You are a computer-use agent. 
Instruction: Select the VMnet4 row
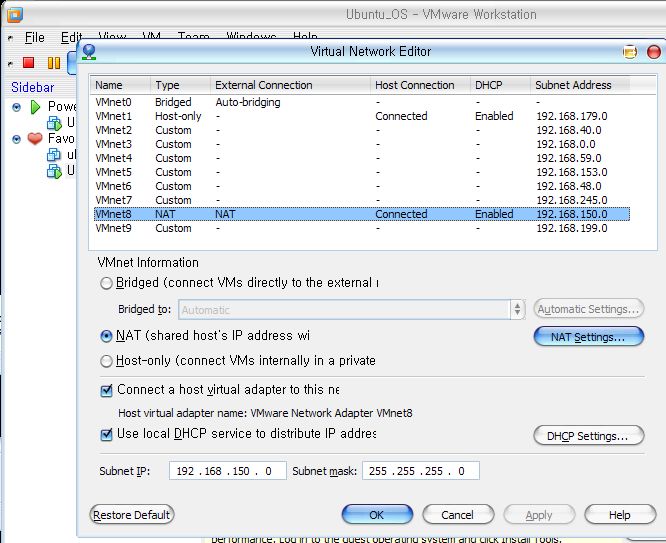(x=361, y=158)
